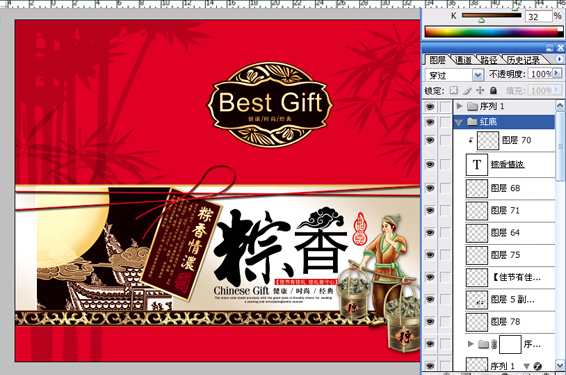Click the lock image pixels brush icon

[x=467, y=90]
